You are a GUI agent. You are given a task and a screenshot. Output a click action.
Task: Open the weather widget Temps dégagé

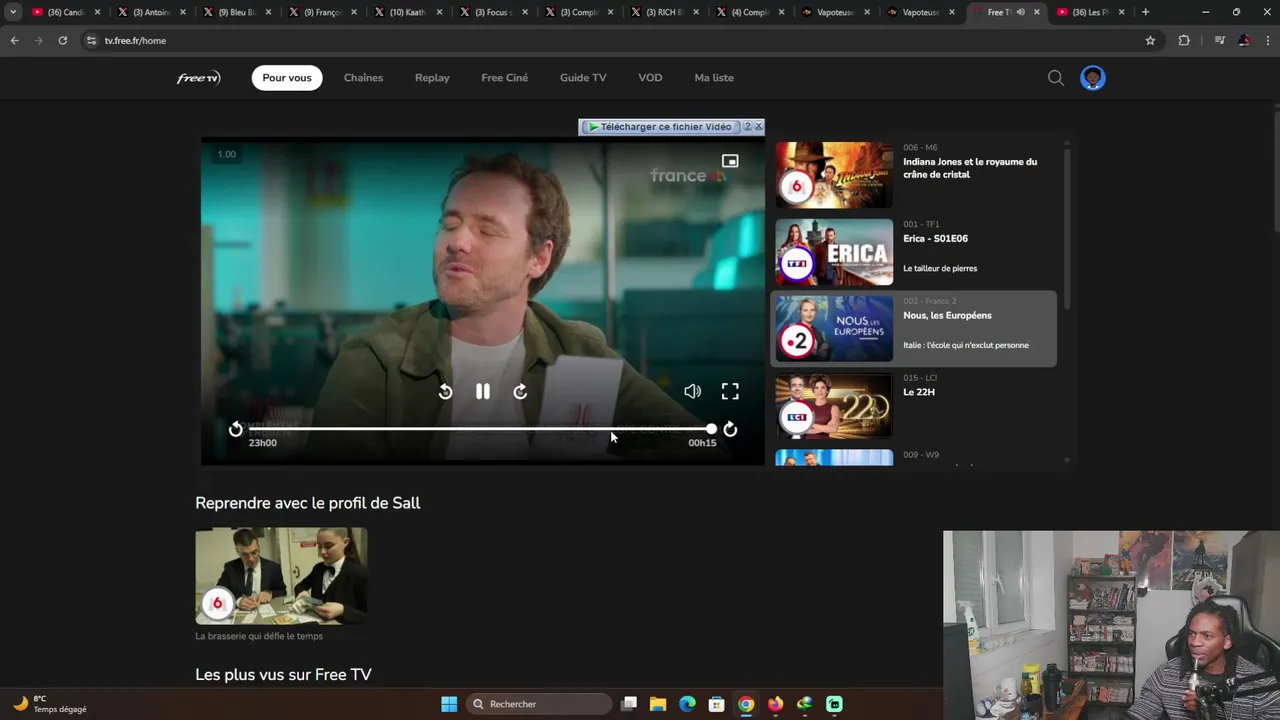coord(50,704)
